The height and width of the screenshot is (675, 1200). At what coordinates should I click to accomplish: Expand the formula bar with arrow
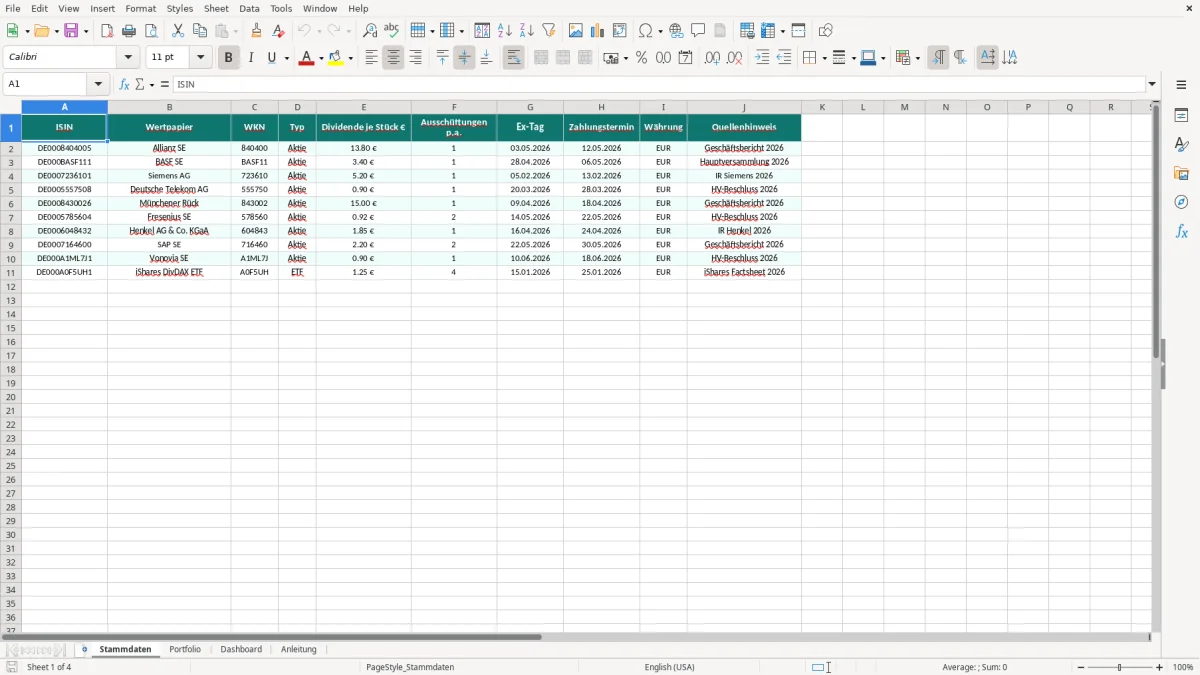[x=1152, y=85]
